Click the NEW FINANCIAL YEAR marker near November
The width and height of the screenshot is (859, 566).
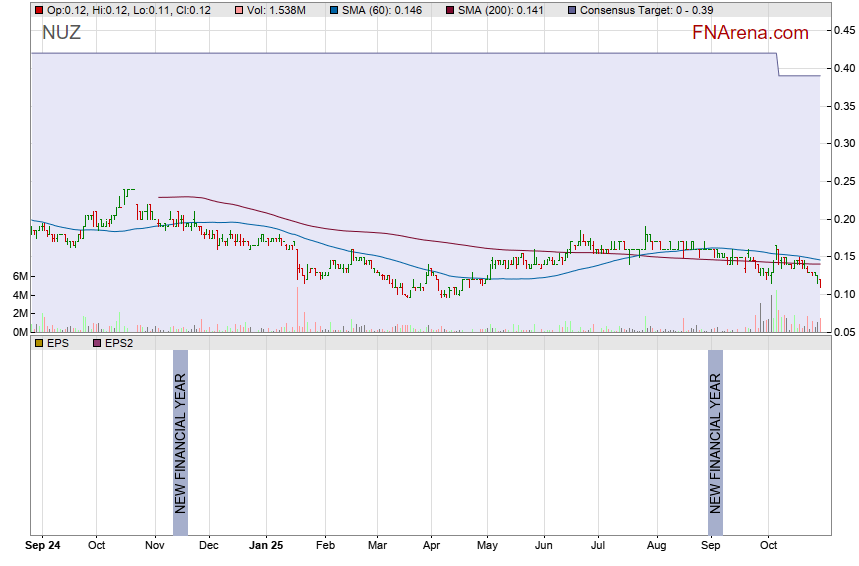(180, 432)
